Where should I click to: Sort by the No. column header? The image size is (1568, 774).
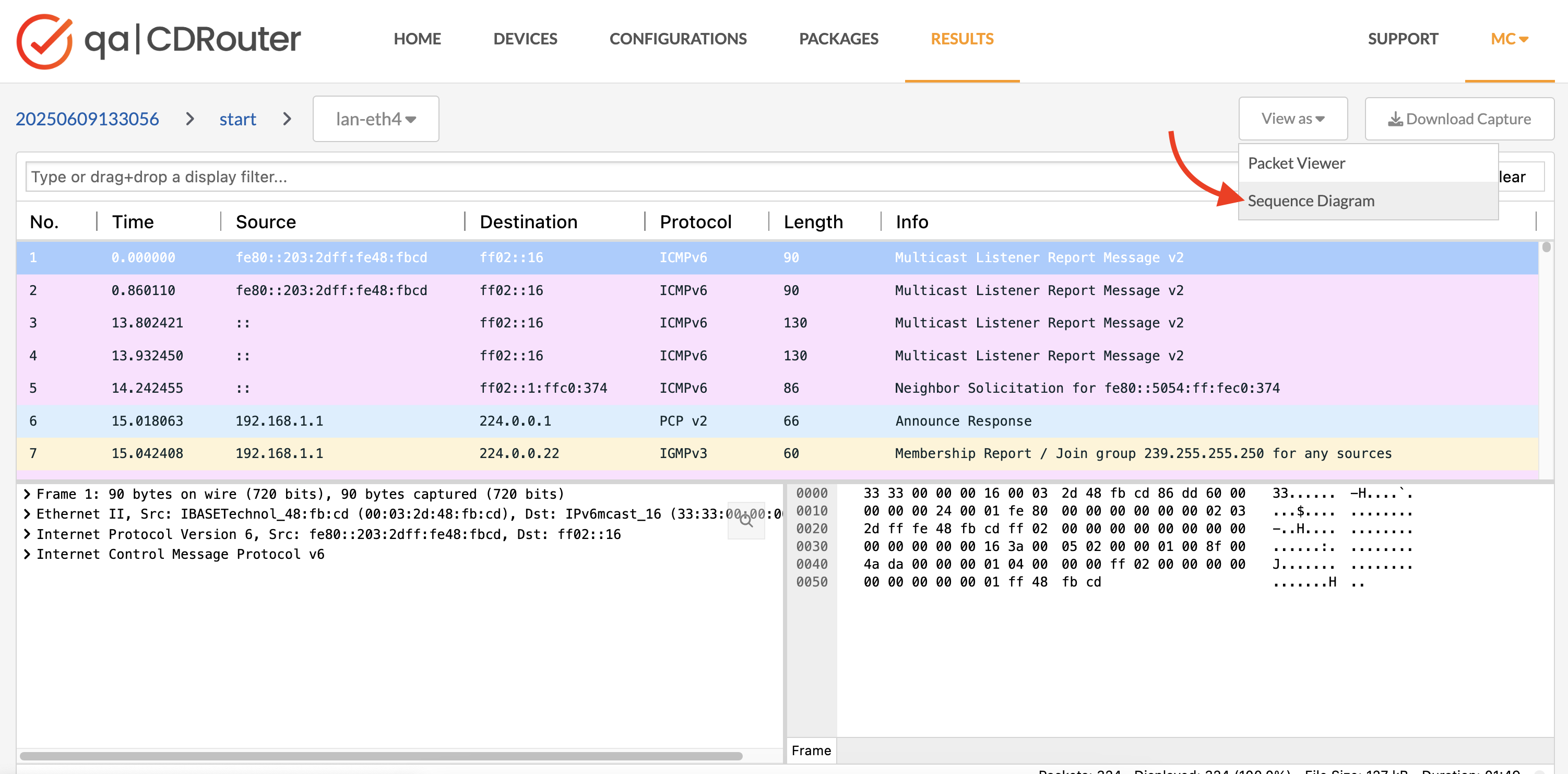pos(44,221)
